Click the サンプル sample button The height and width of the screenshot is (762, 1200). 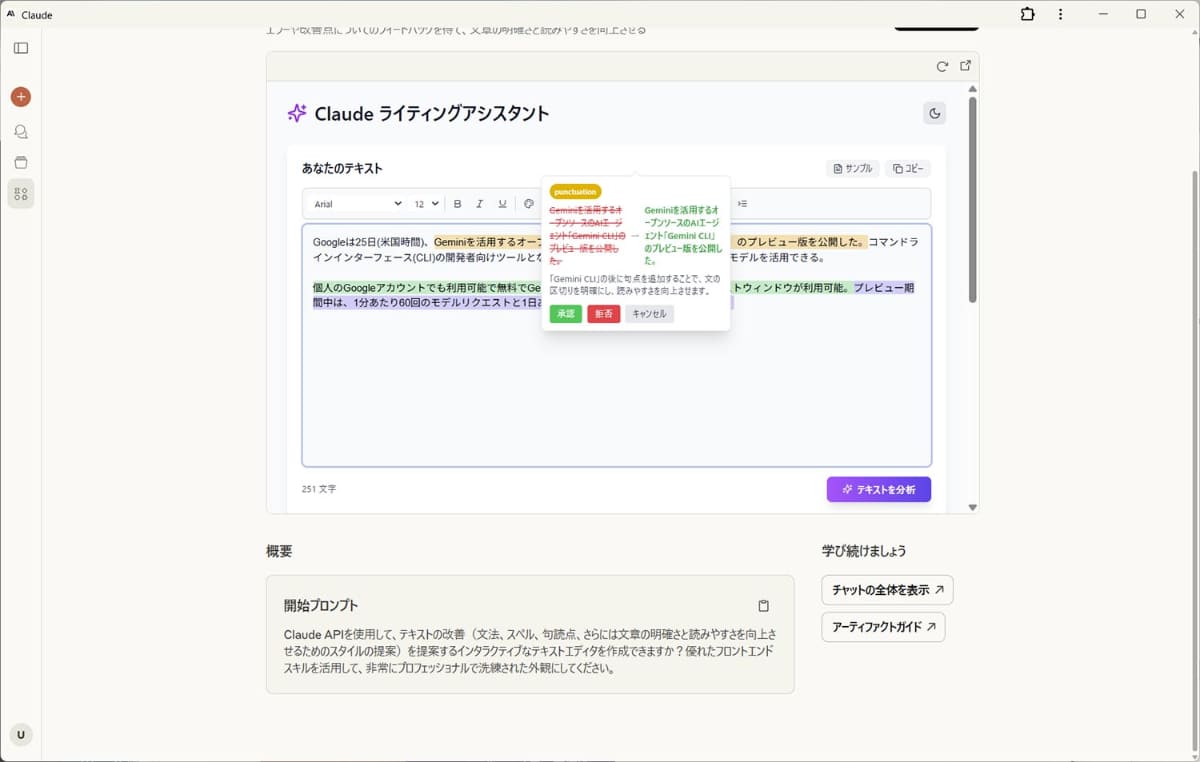point(853,168)
